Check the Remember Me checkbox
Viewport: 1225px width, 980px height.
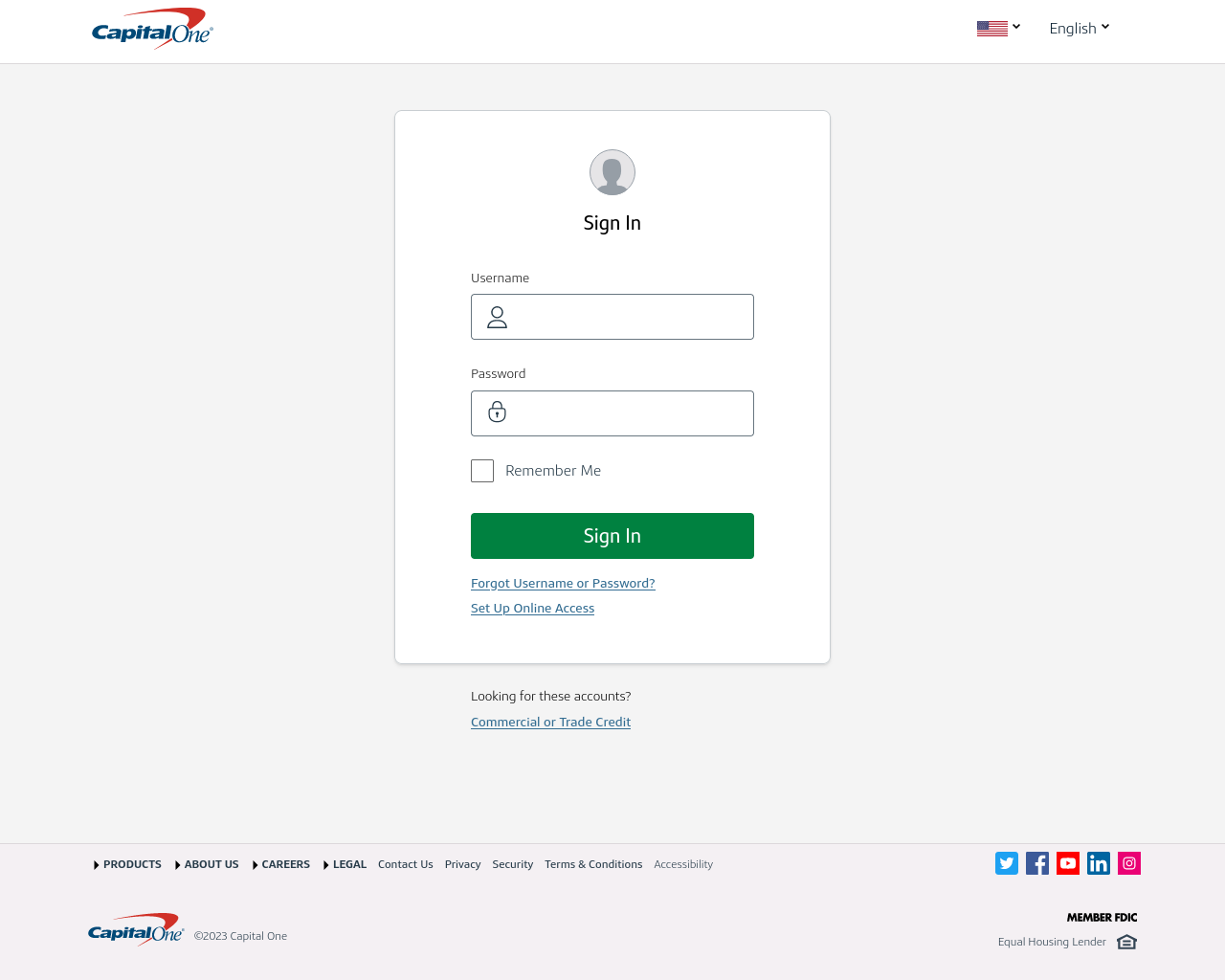pos(482,471)
